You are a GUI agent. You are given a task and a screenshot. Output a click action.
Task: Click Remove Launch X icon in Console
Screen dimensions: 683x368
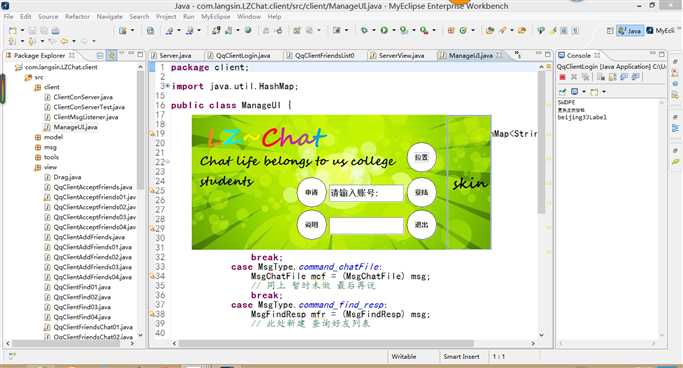pos(574,77)
